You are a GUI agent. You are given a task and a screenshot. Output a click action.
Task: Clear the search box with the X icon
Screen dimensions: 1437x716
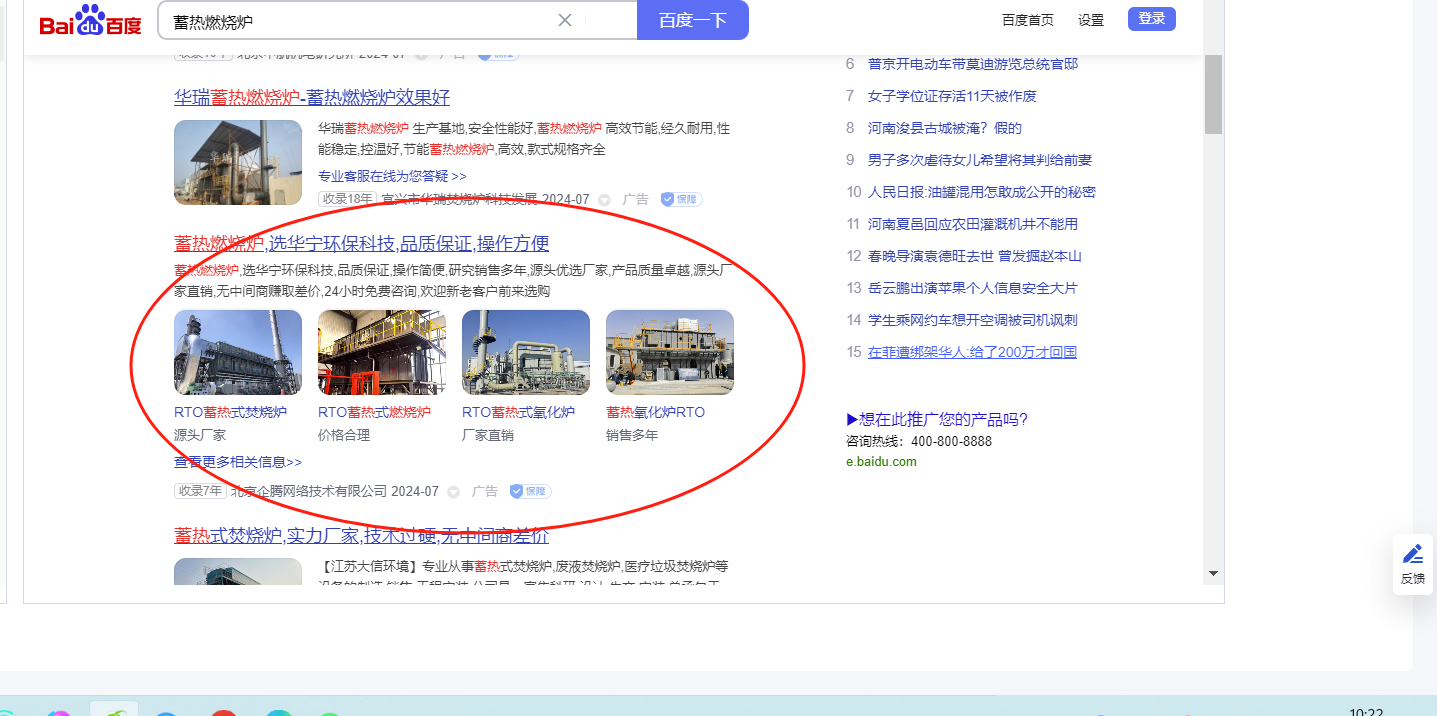(x=565, y=20)
